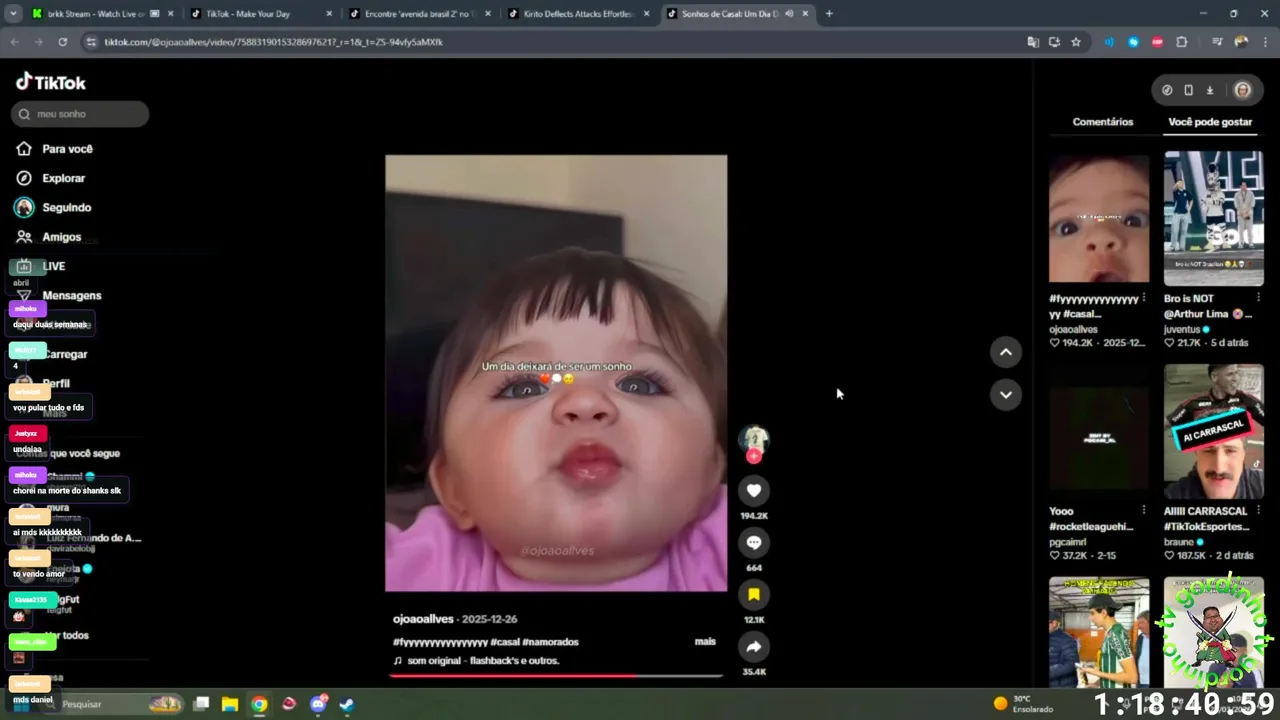This screenshot has width=1280, height=720.
Task: Switch to the 'Kirito Deflects Attacks' tab
Action: tap(578, 14)
